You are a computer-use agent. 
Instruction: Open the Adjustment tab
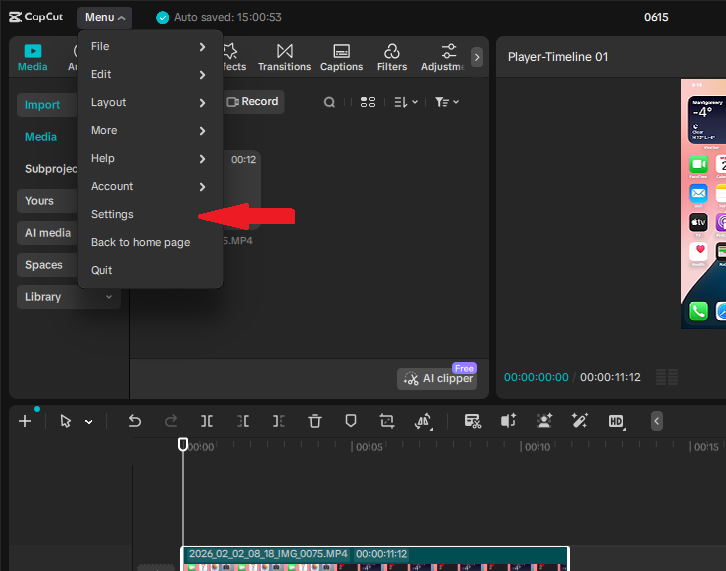click(x=443, y=57)
